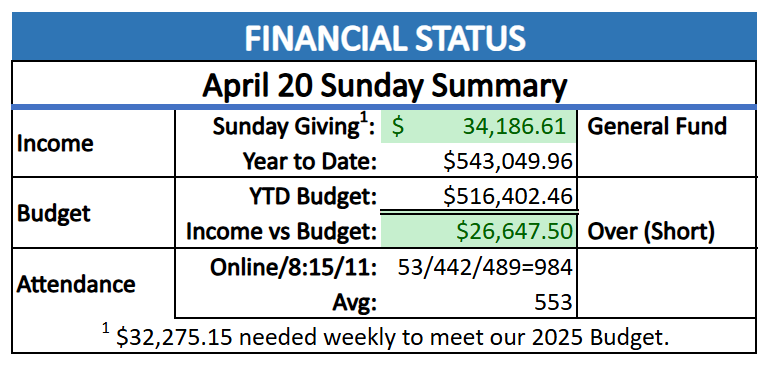Click the FINANCIAL STATUS header banner

click(385, 37)
